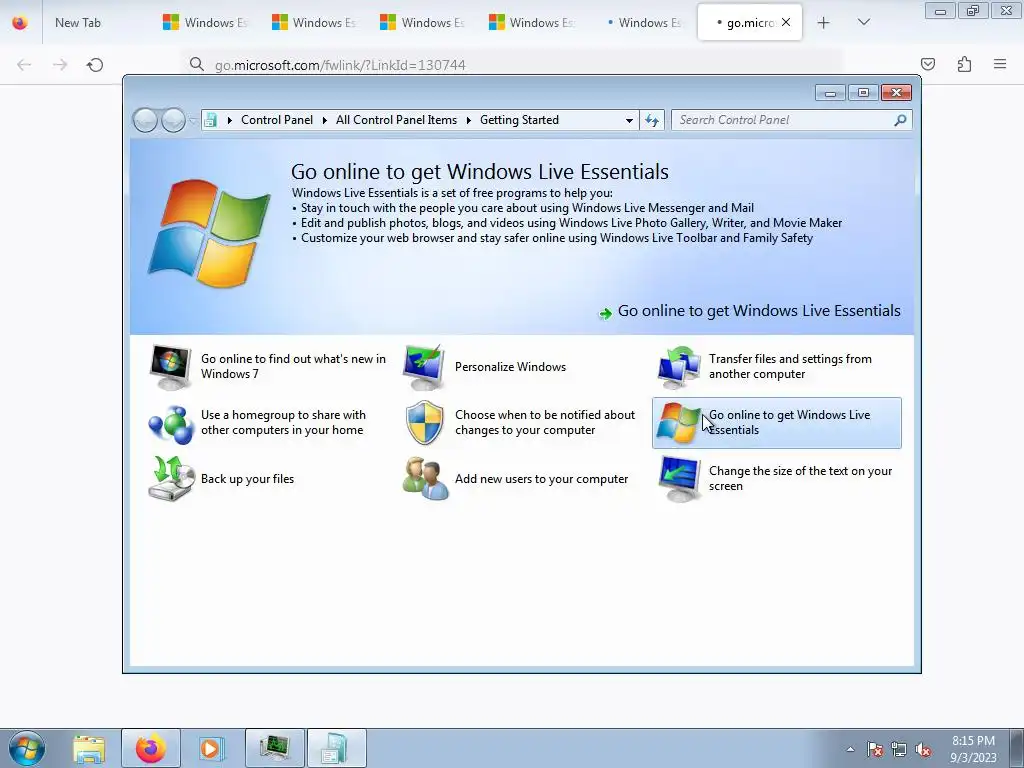
Task: Open Firefox extensions puzzle icon
Action: pos(964,64)
